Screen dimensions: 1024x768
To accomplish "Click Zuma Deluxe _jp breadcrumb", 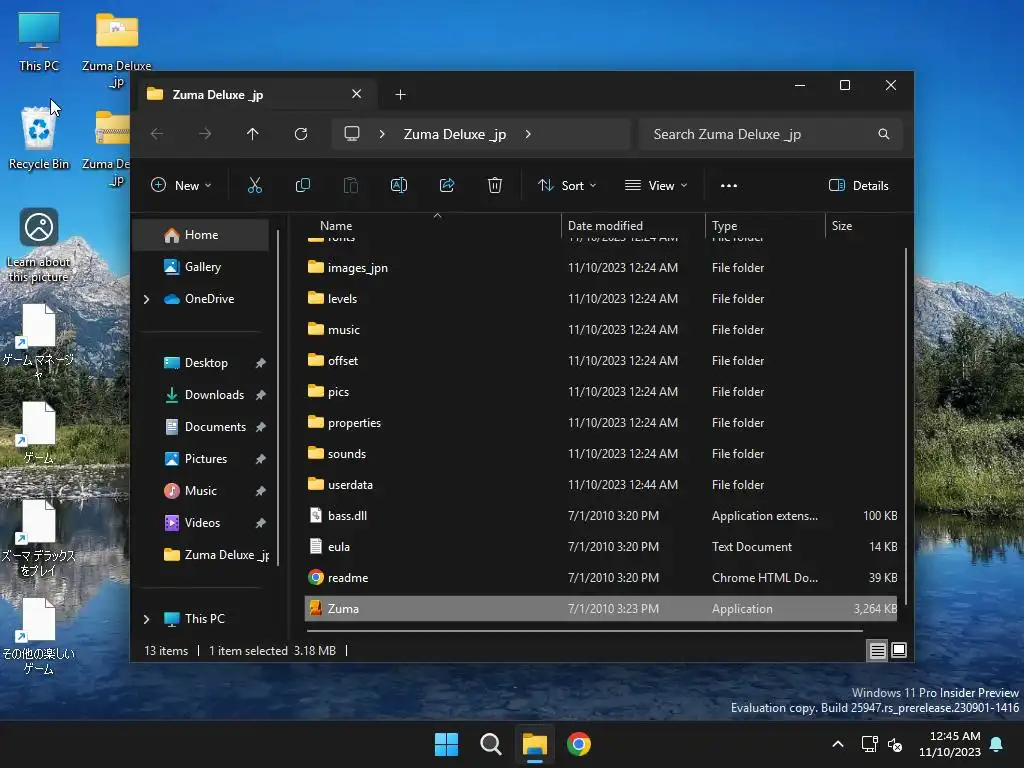I will 455,135.
